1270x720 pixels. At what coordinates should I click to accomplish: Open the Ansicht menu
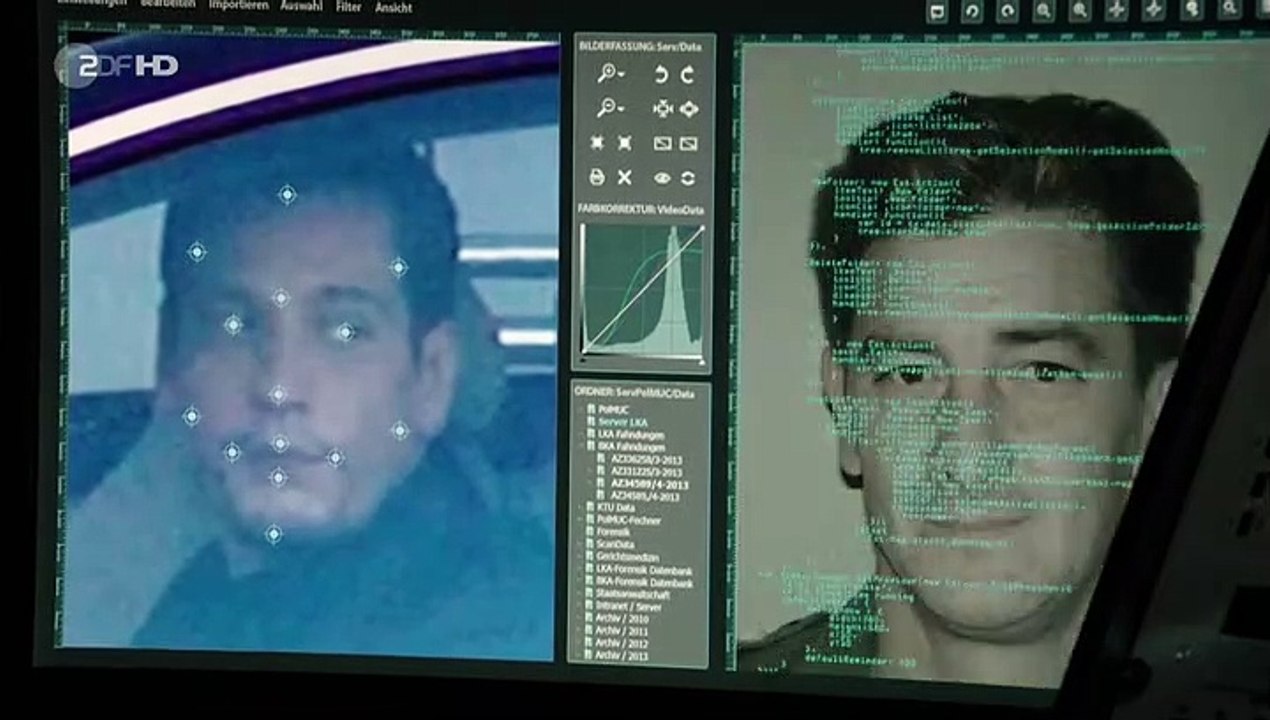point(393,7)
